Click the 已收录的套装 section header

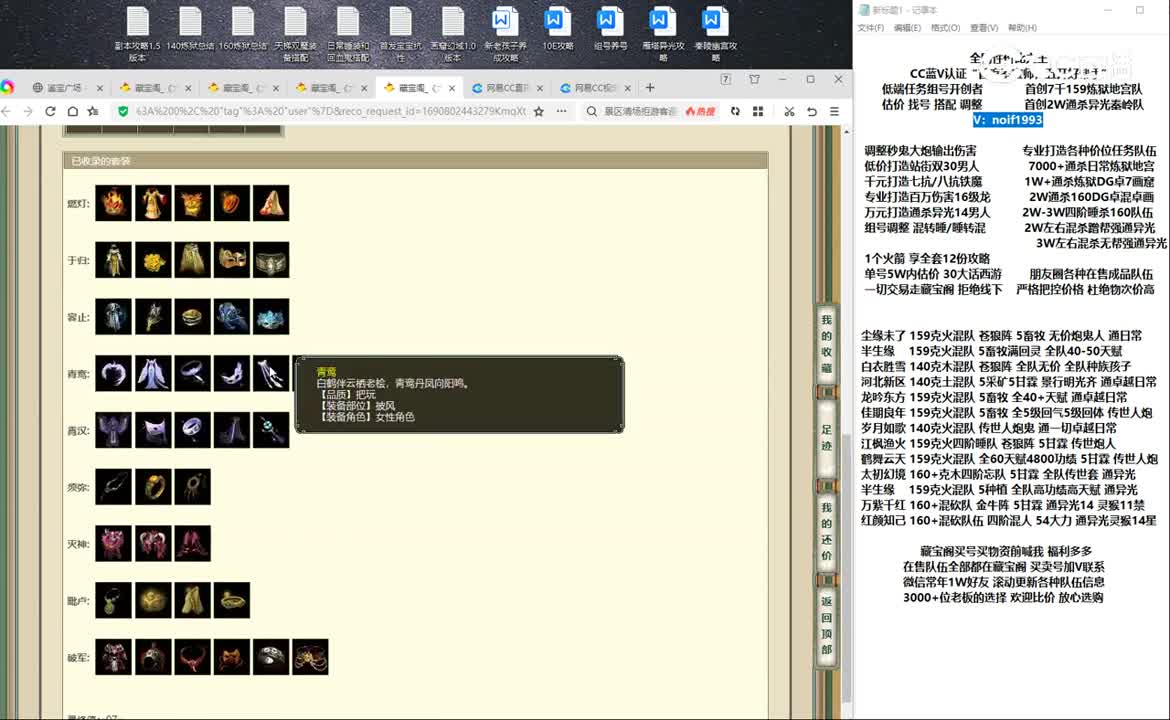click(x=416, y=160)
